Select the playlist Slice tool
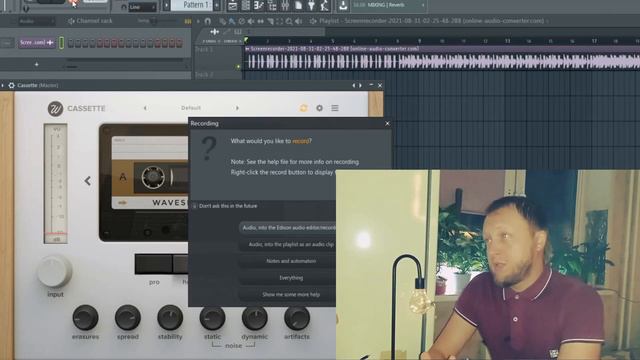The image size is (640, 360). pos(270,21)
